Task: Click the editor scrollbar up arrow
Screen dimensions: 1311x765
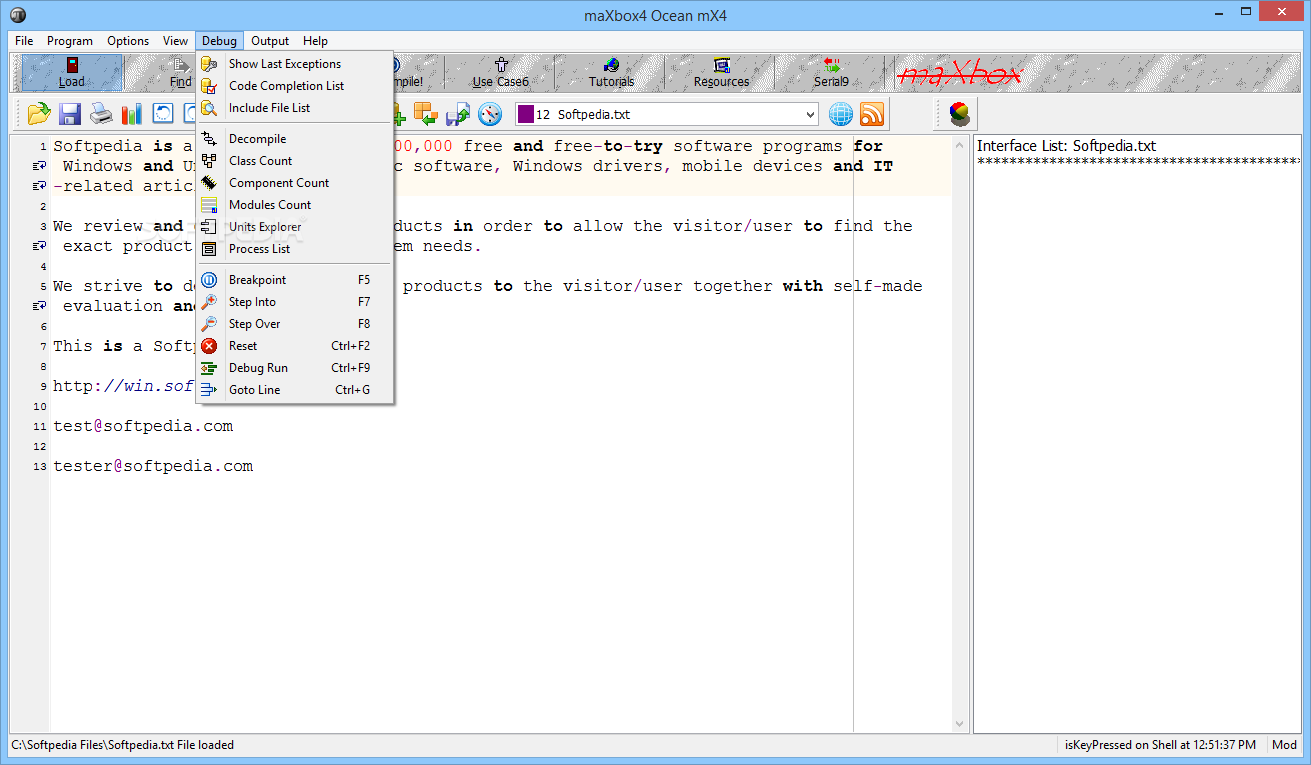Action: pos(960,144)
